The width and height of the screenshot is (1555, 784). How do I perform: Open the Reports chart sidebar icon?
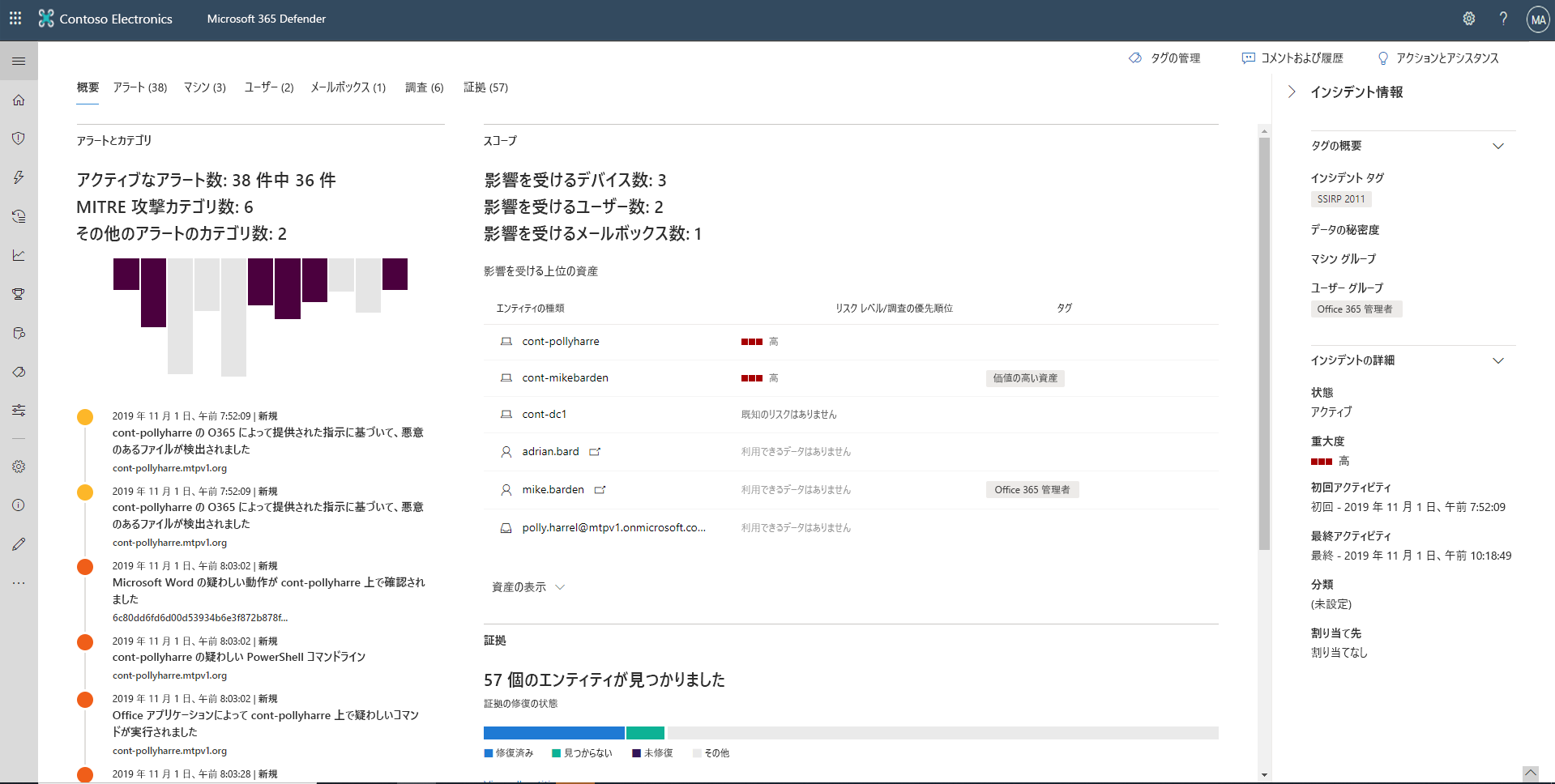tap(19, 255)
